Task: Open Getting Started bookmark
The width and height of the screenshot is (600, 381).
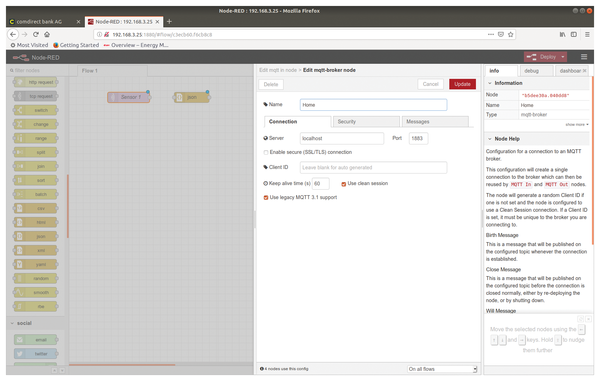Action: pos(76,45)
